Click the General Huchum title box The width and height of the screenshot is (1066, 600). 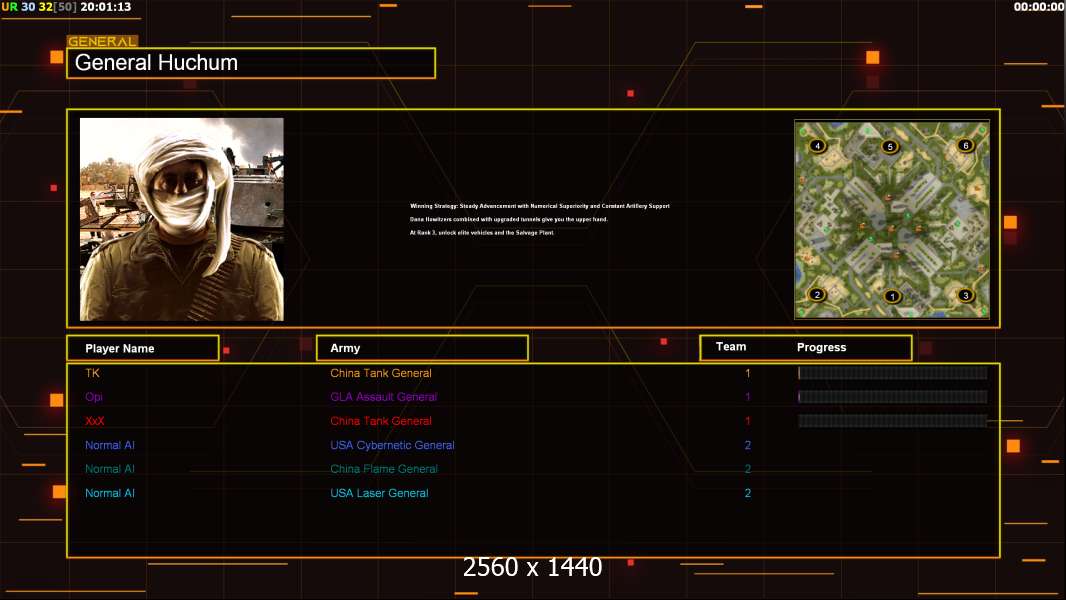[x=251, y=63]
